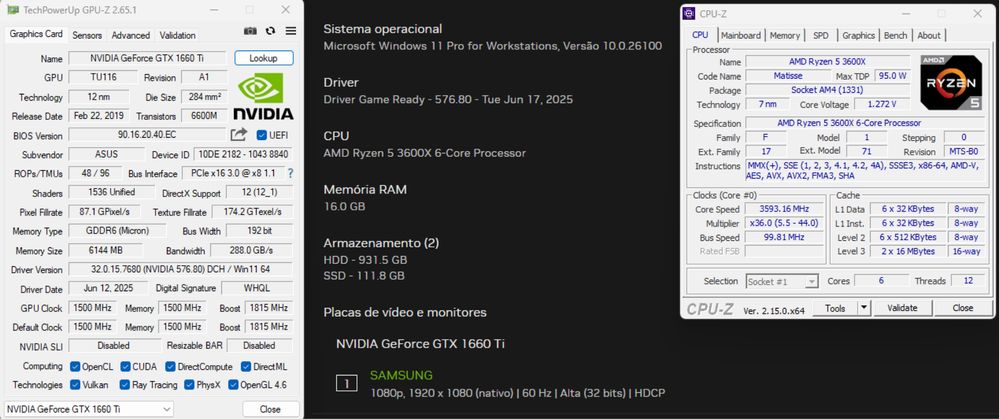Click the Bus Speed value 99.81 MHz
The image size is (999, 419).
pyautogui.click(x=784, y=238)
